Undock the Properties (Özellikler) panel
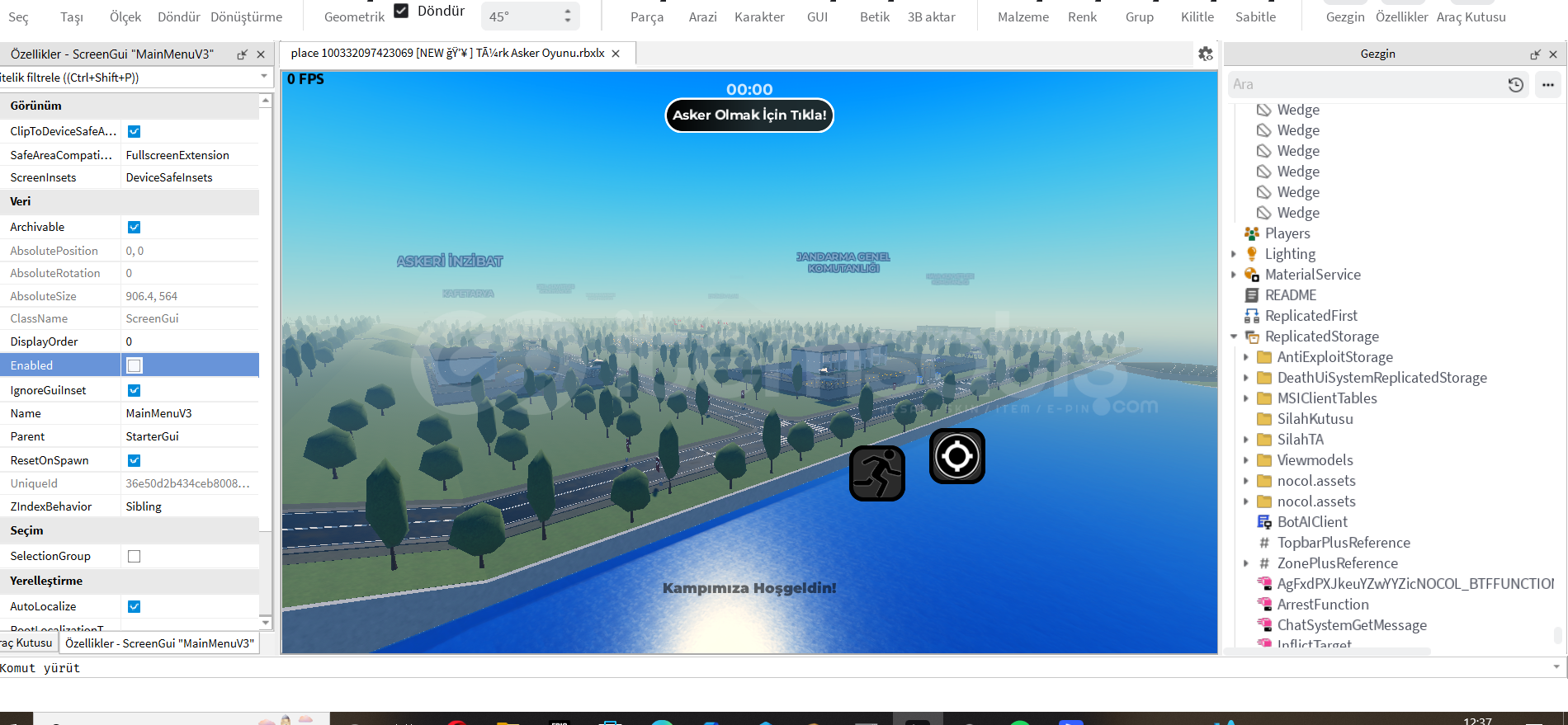 (242, 54)
